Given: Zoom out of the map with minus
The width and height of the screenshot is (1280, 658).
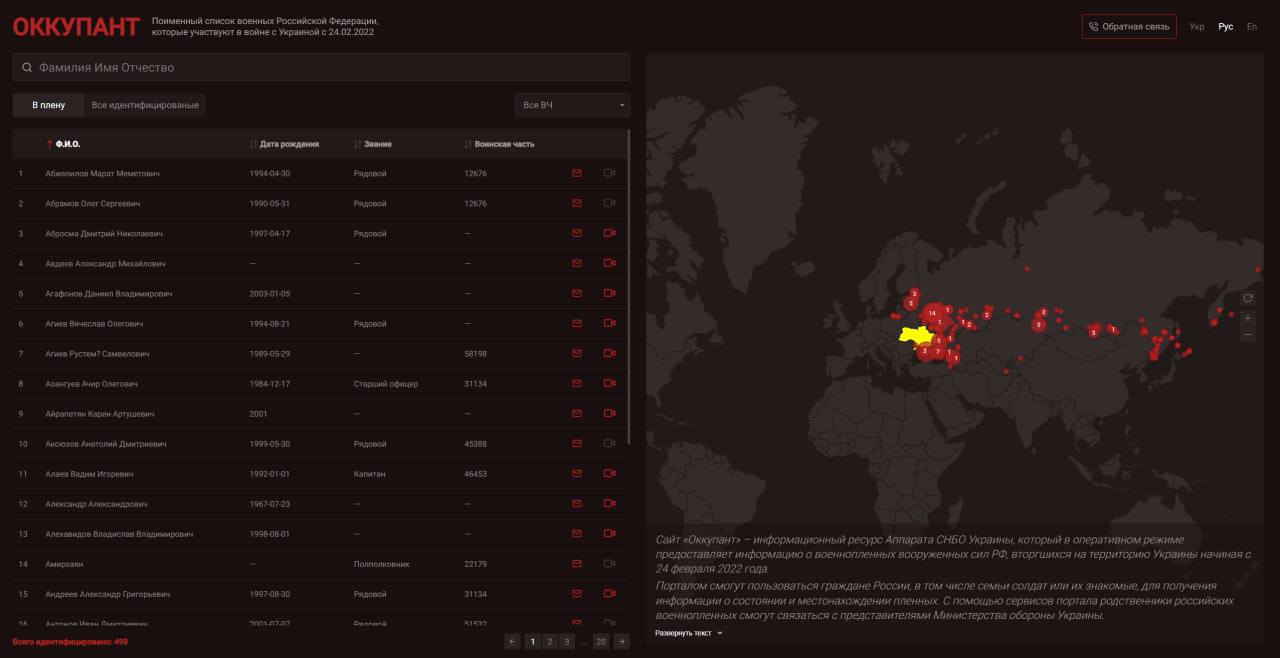Looking at the screenshot, I should pyautogui.click(x=1247, y=335).
